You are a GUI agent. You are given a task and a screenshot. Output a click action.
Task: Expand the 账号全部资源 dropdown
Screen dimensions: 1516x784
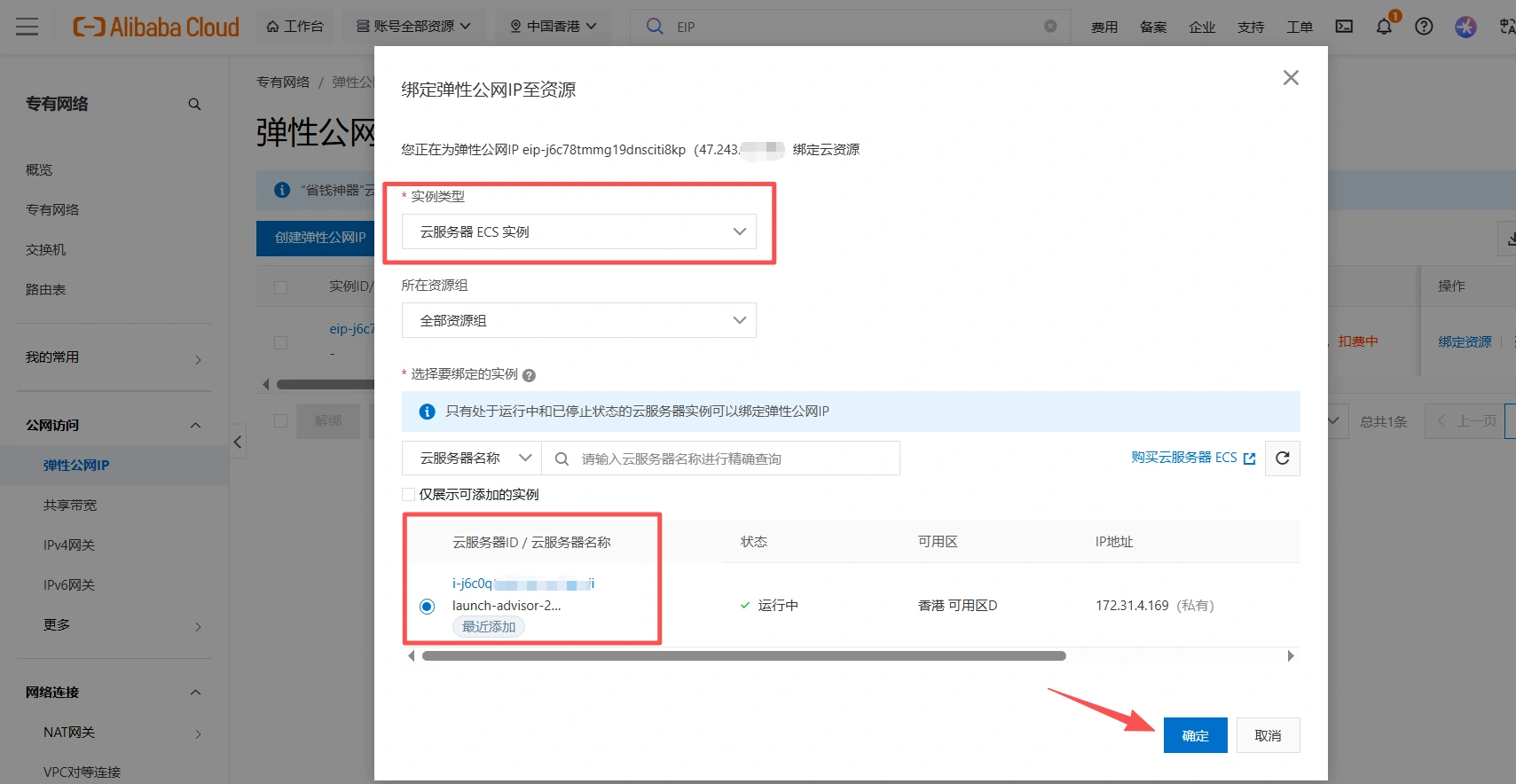click(x=414, y=27)
